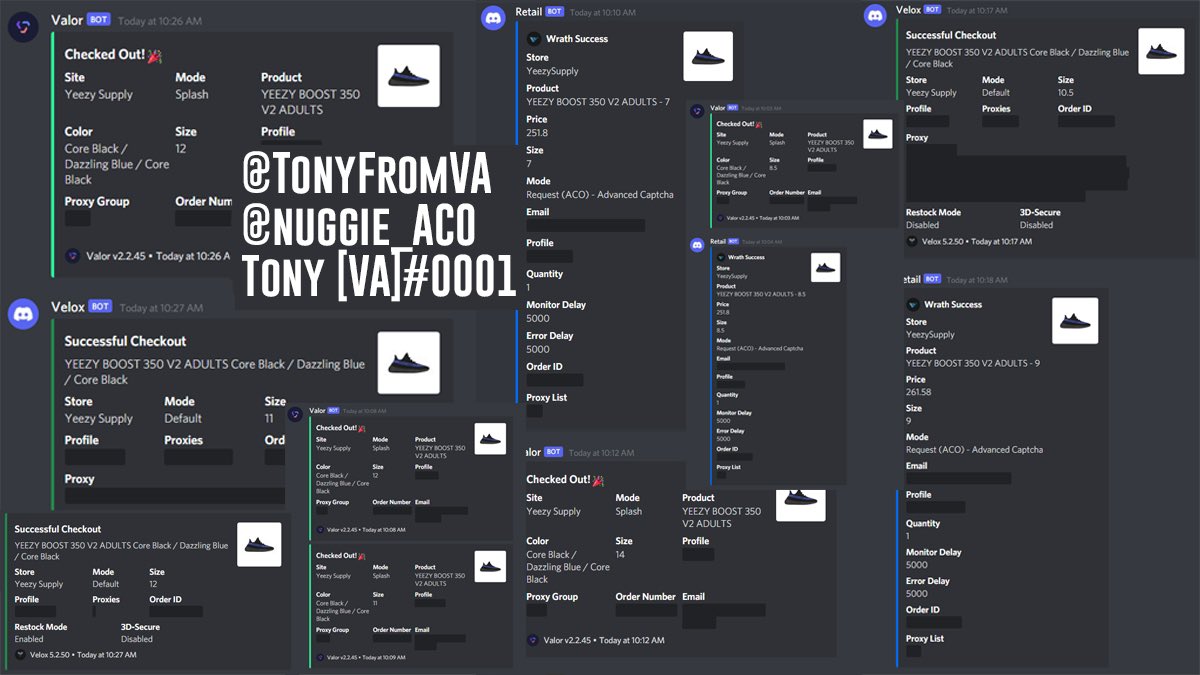Click the timestamp 'Today at 10:26 AM' beside Valor

[x=159, y=20]
